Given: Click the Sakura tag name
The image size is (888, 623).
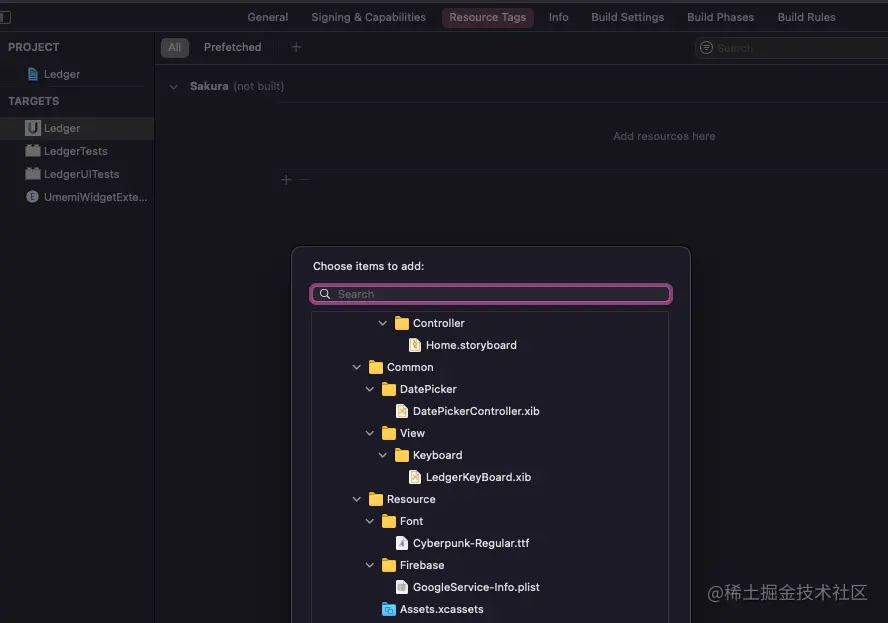Looking at the screenshot, I should click(209, 86).
